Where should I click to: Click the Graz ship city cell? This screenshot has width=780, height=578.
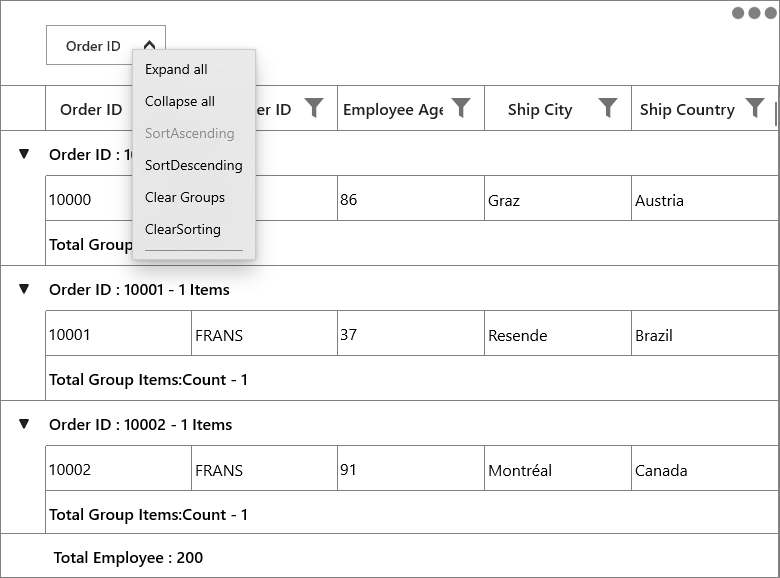coord(558,198)
